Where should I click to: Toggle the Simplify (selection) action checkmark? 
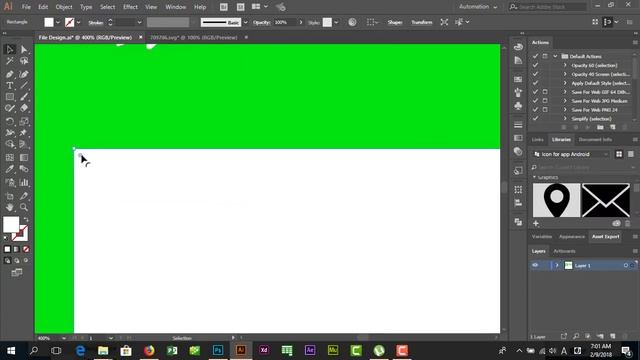pyautogui.click(x=535, y=119)
